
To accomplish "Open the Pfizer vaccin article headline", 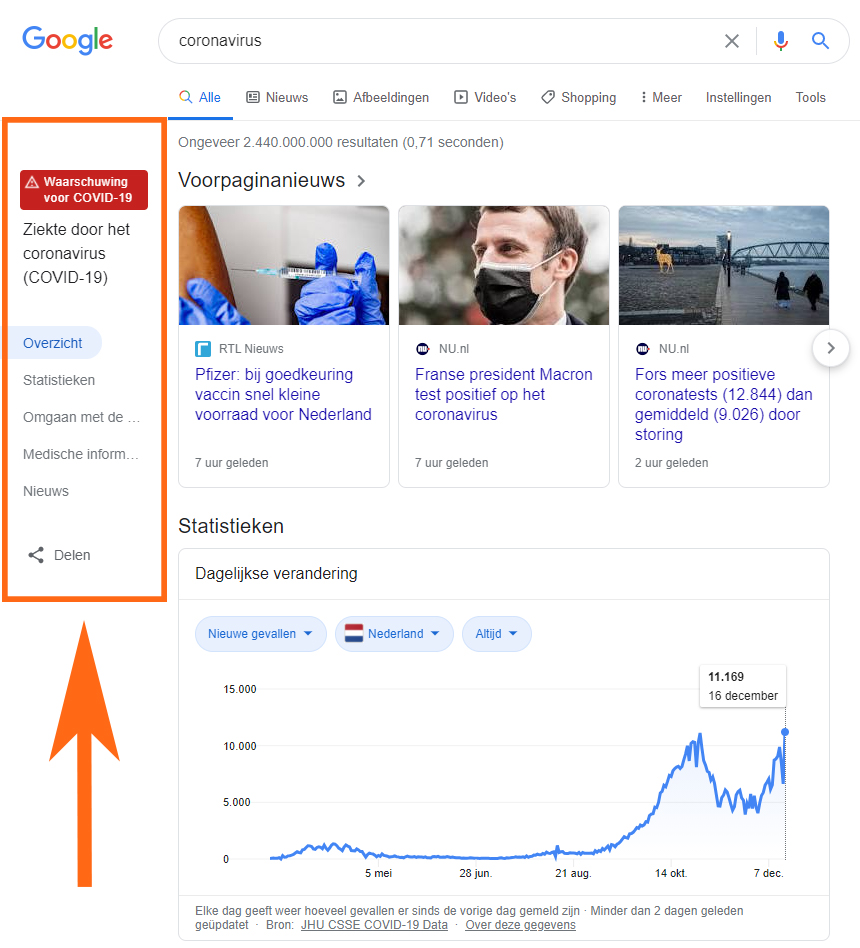I will 283,394.
